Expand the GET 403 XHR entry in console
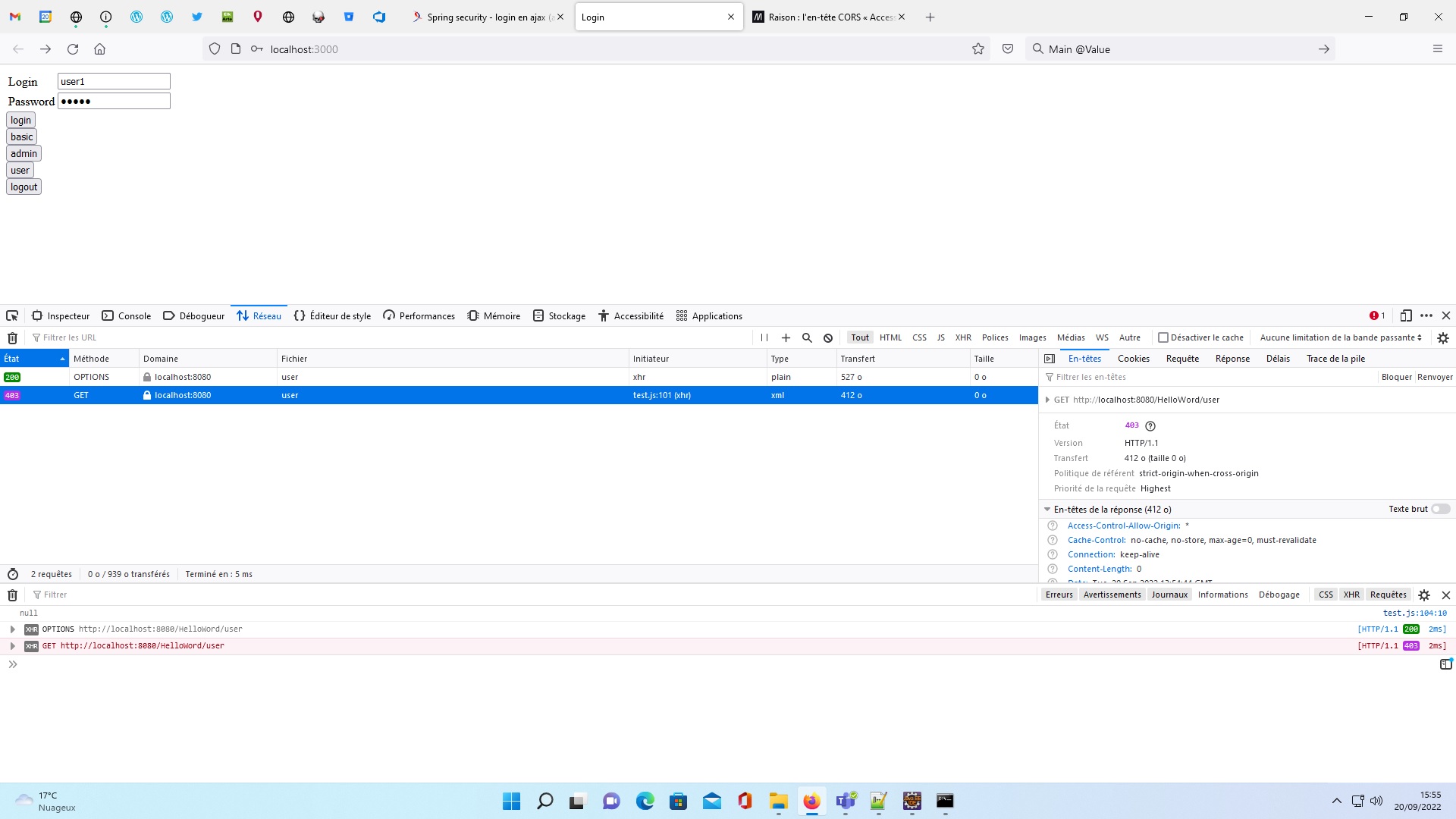This screenshot has height=819, width=1456. pyautogui.click(x=12, y=646)
